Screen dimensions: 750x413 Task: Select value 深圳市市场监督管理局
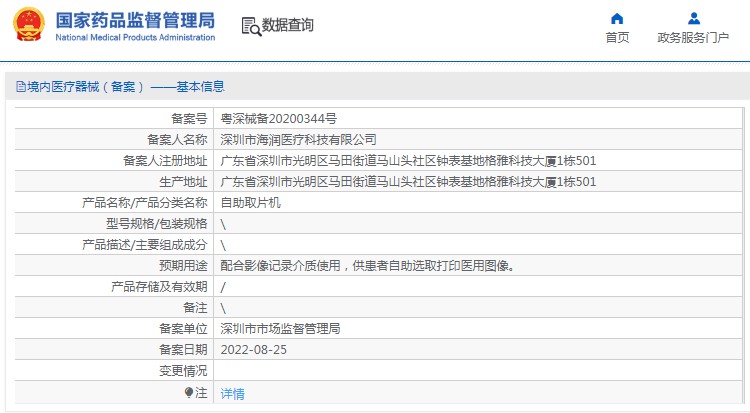click(x=280, y=329)
